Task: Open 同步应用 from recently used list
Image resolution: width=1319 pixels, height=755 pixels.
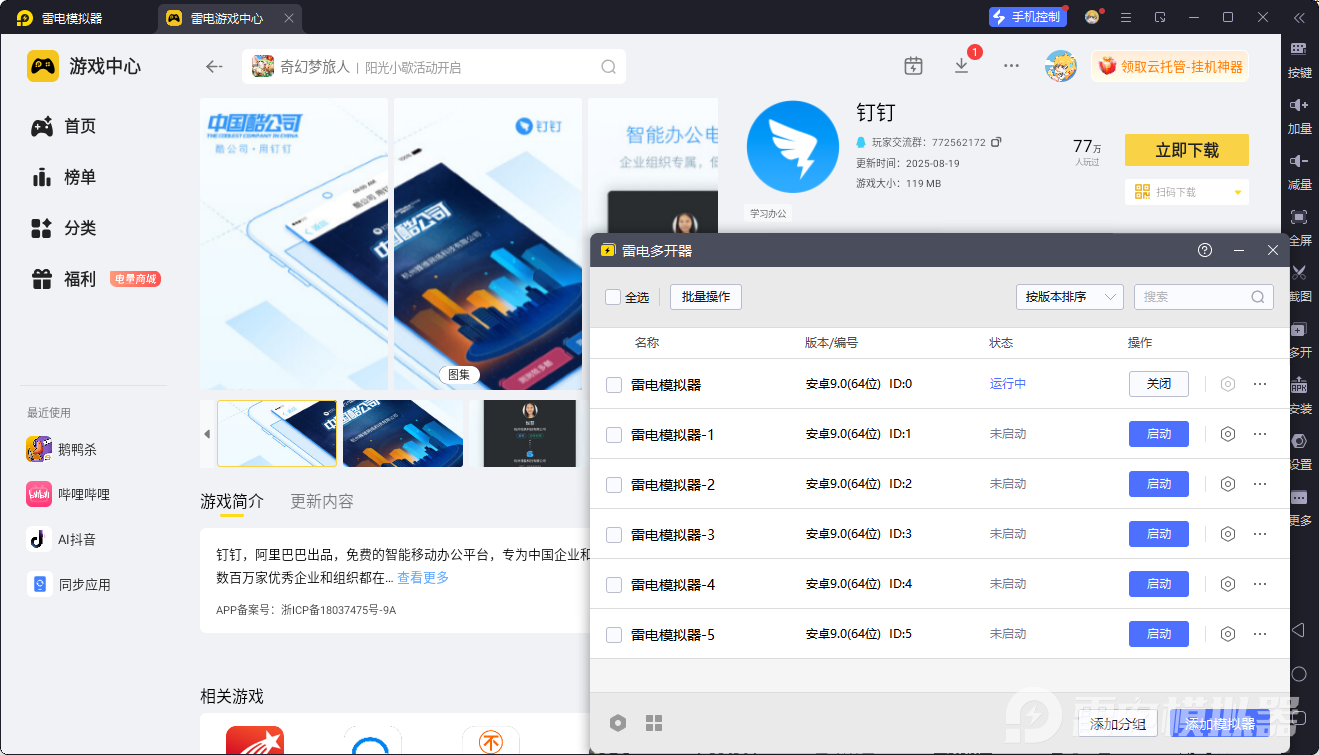Action: 68,584
